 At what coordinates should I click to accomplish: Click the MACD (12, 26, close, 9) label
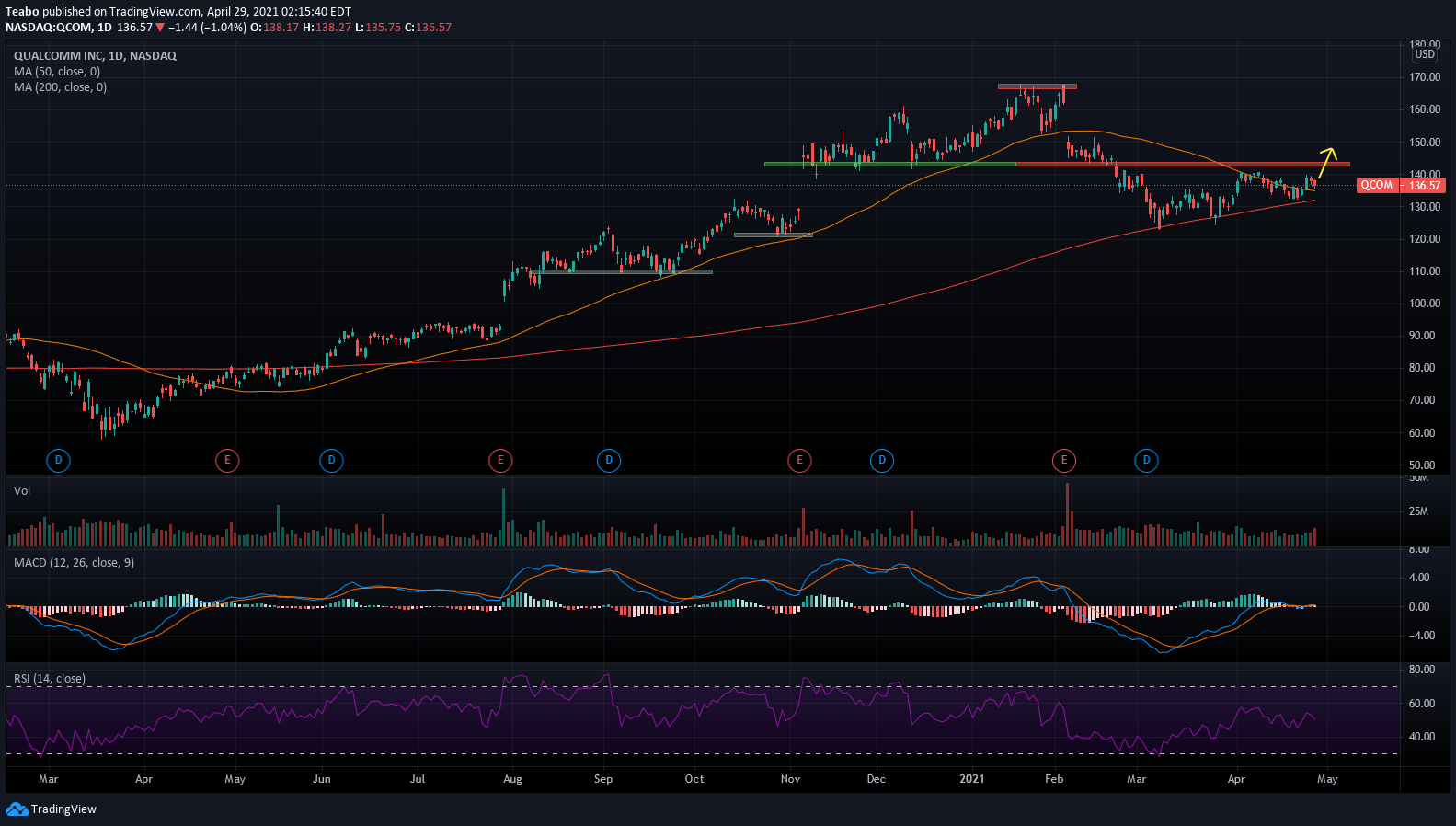(x=74, y=563)
